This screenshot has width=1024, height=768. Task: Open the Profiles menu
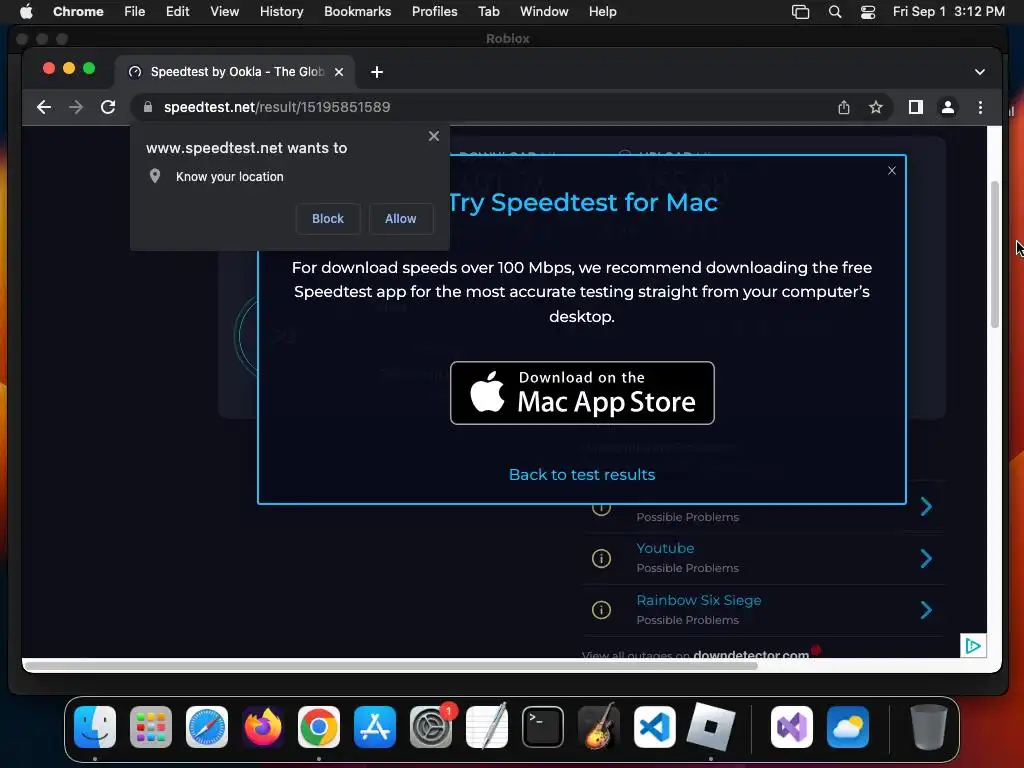434,12
